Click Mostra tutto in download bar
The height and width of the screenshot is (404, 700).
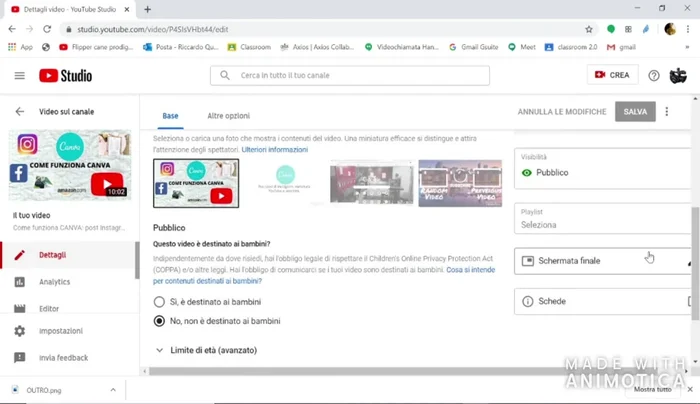[652, 389]
